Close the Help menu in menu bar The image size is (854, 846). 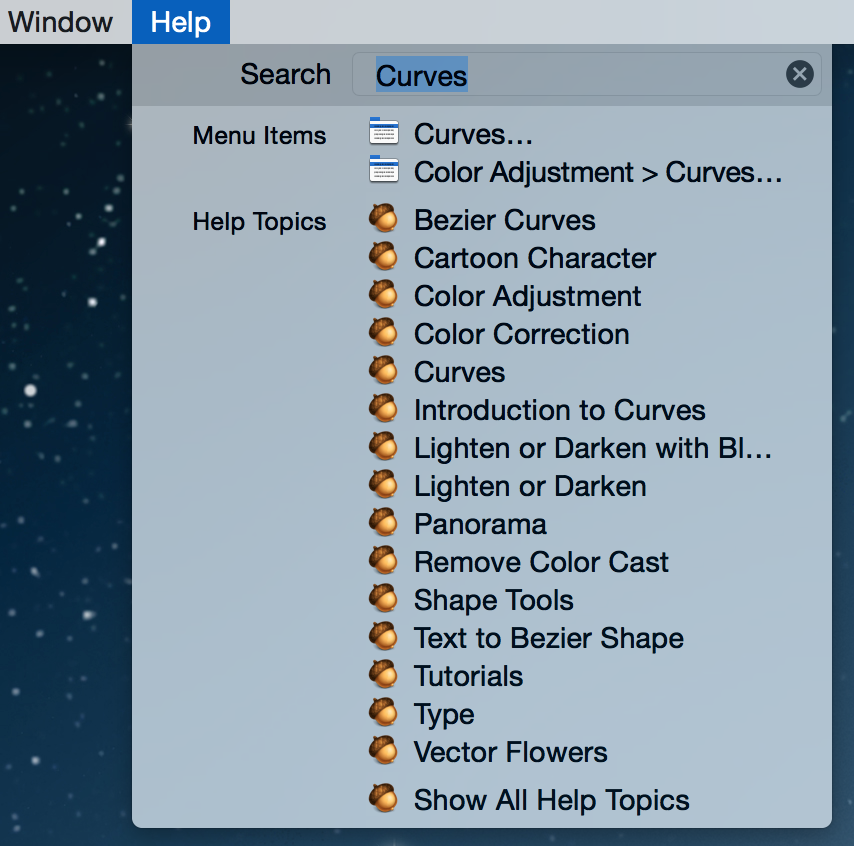pos(181,22)
